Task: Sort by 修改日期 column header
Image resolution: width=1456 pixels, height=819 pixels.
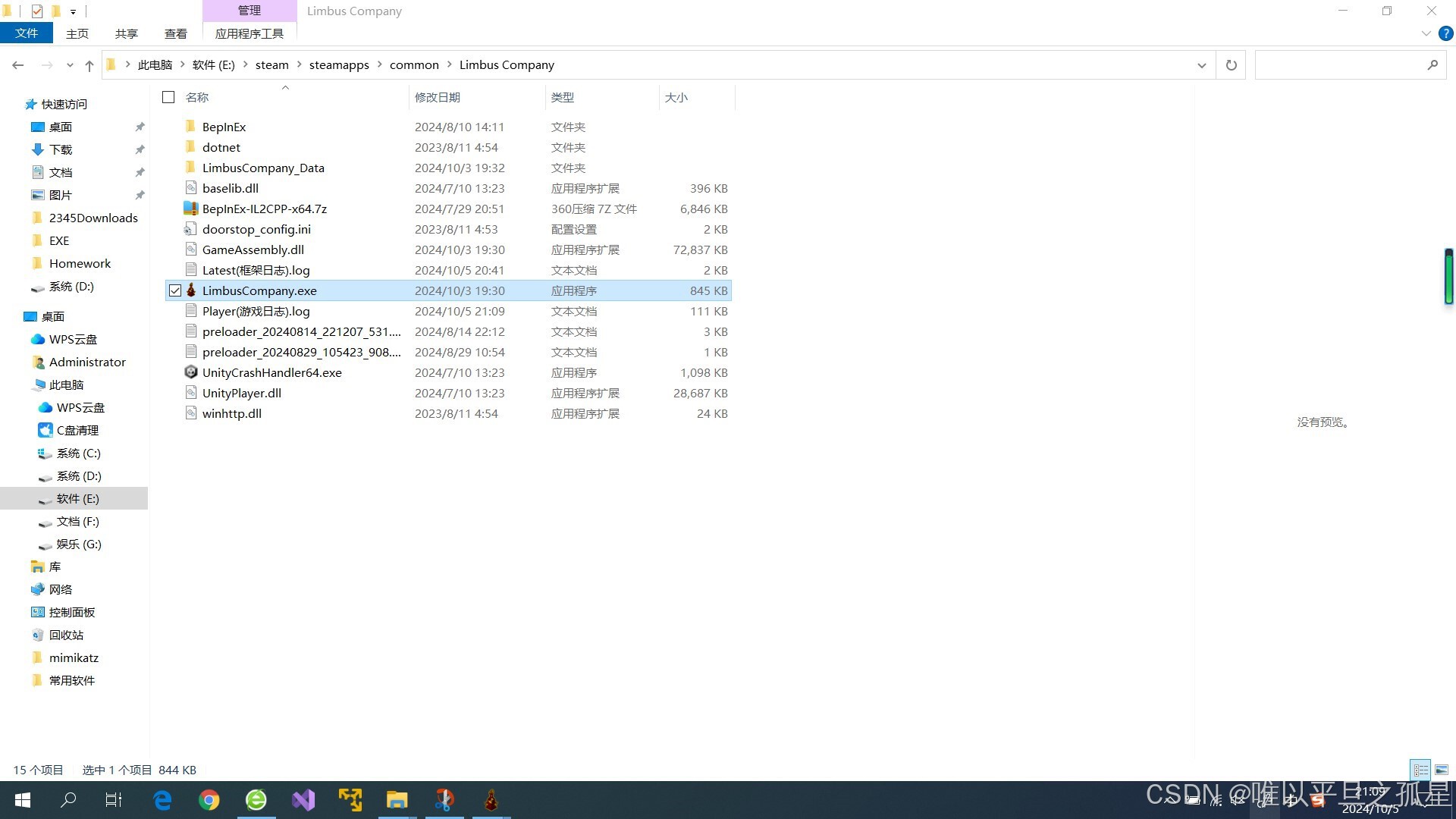Action: 438,97
